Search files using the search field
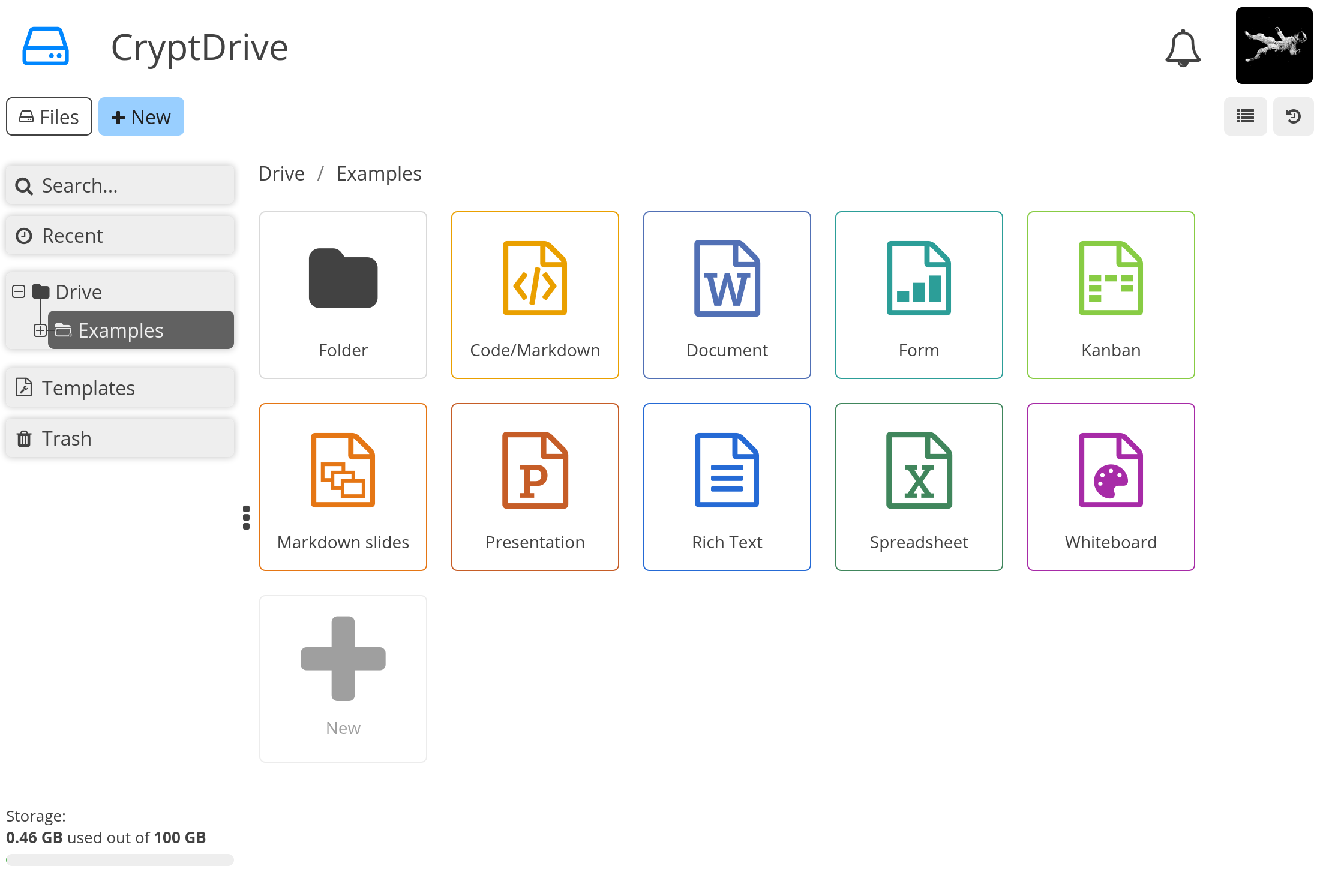The width and height of the screenshot is (1320, 896). (x=121, y=185)
